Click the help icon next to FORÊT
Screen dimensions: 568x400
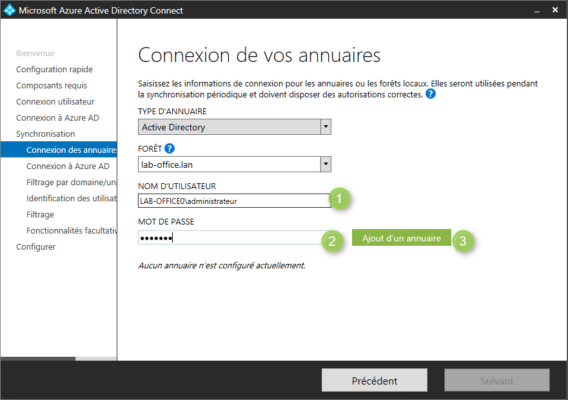[170, 149]
